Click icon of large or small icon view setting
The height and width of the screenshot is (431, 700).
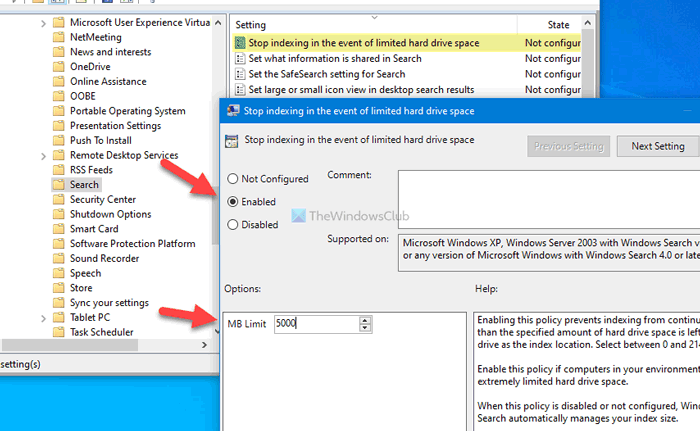pyautogui.click(x=240, y=90)
